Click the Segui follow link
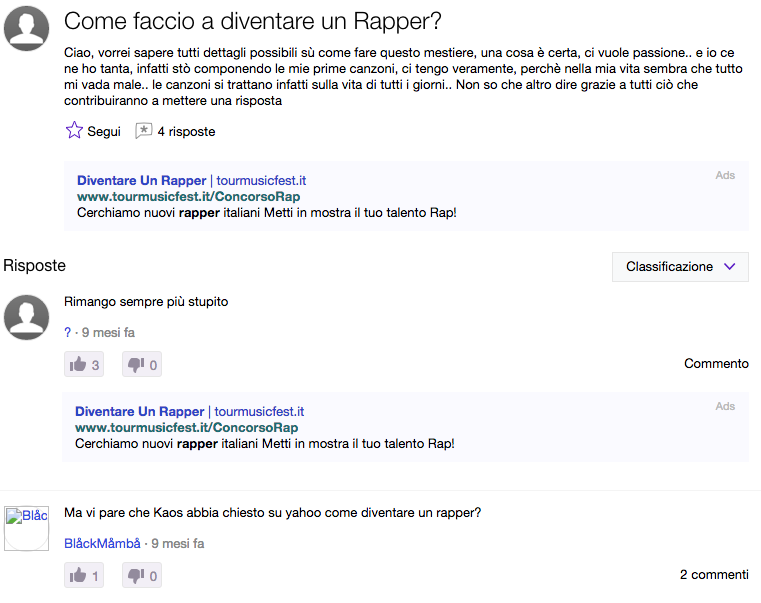This screenshot has width=761, height=603. click(104, 132)
